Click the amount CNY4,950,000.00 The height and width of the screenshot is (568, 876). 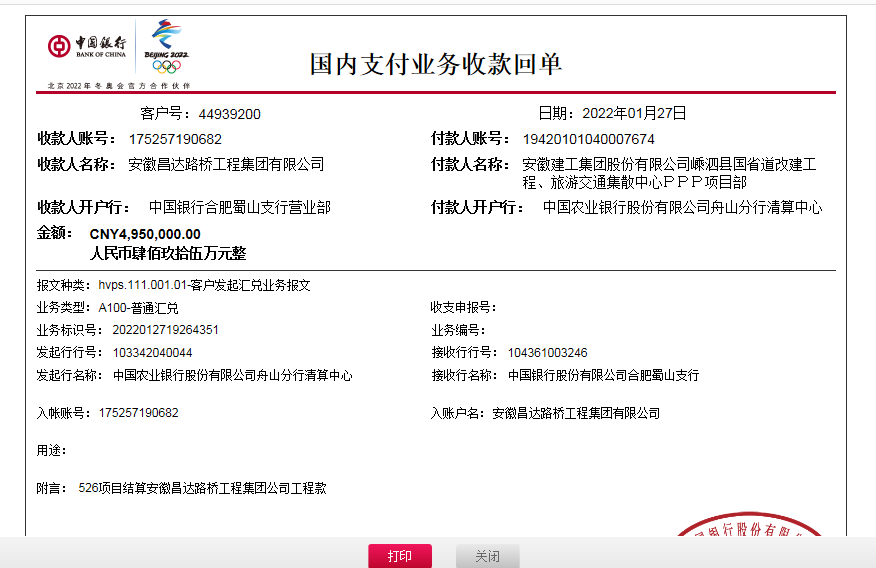click(145, 234)
